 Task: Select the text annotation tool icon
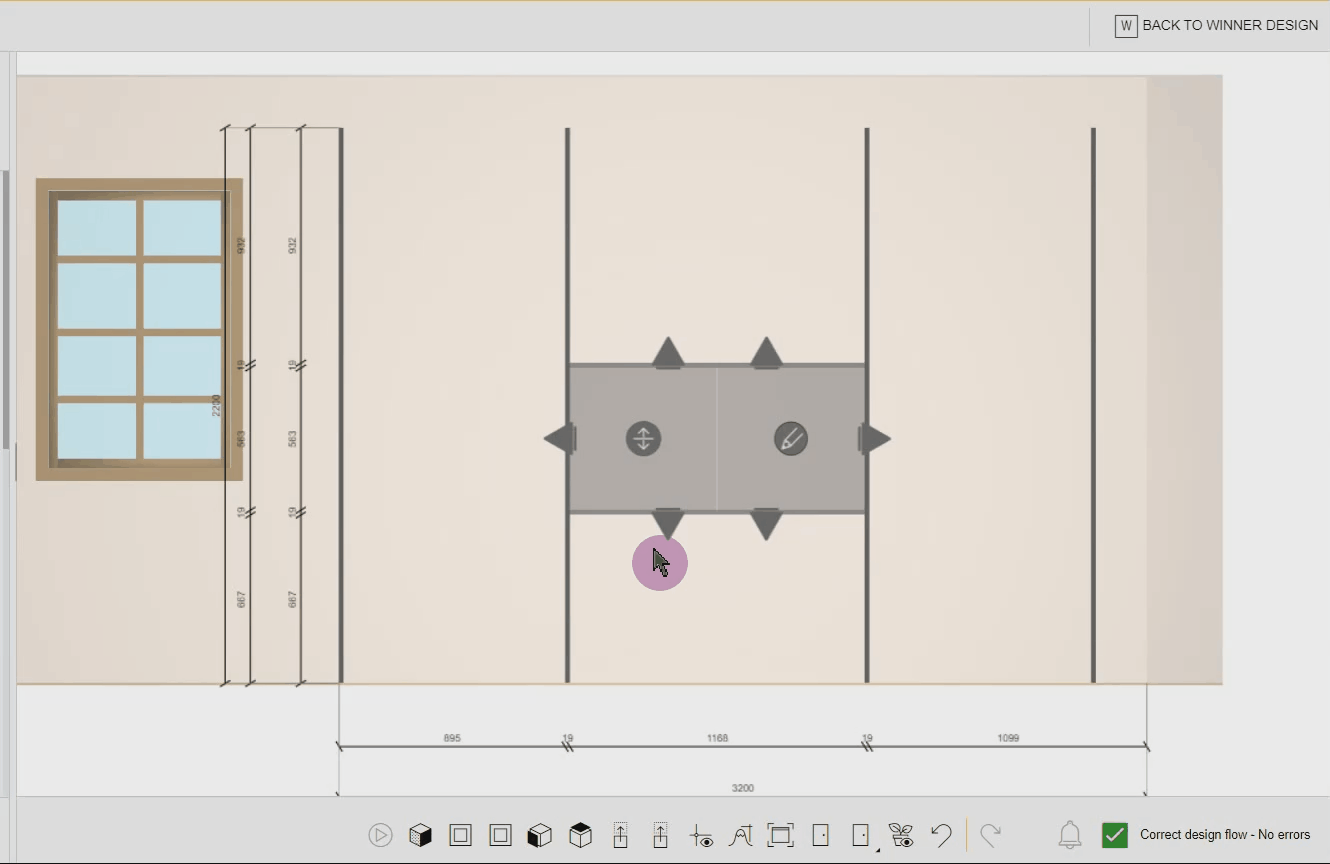pyautogui.click(x=740, y=835)
